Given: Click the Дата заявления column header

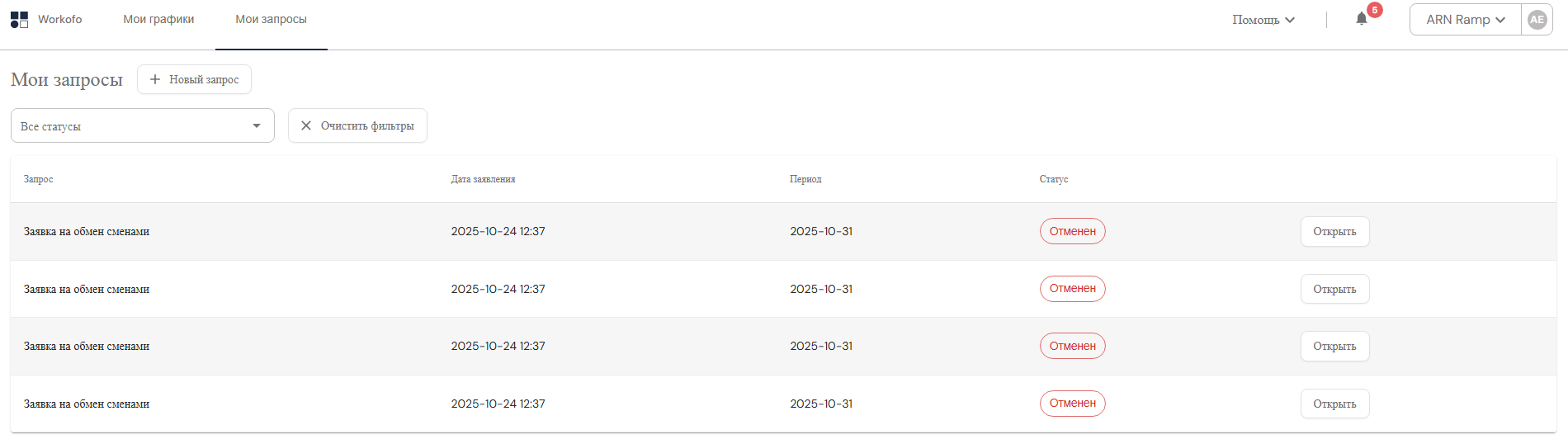Looking at the screenshot, I should click(483, 179).
